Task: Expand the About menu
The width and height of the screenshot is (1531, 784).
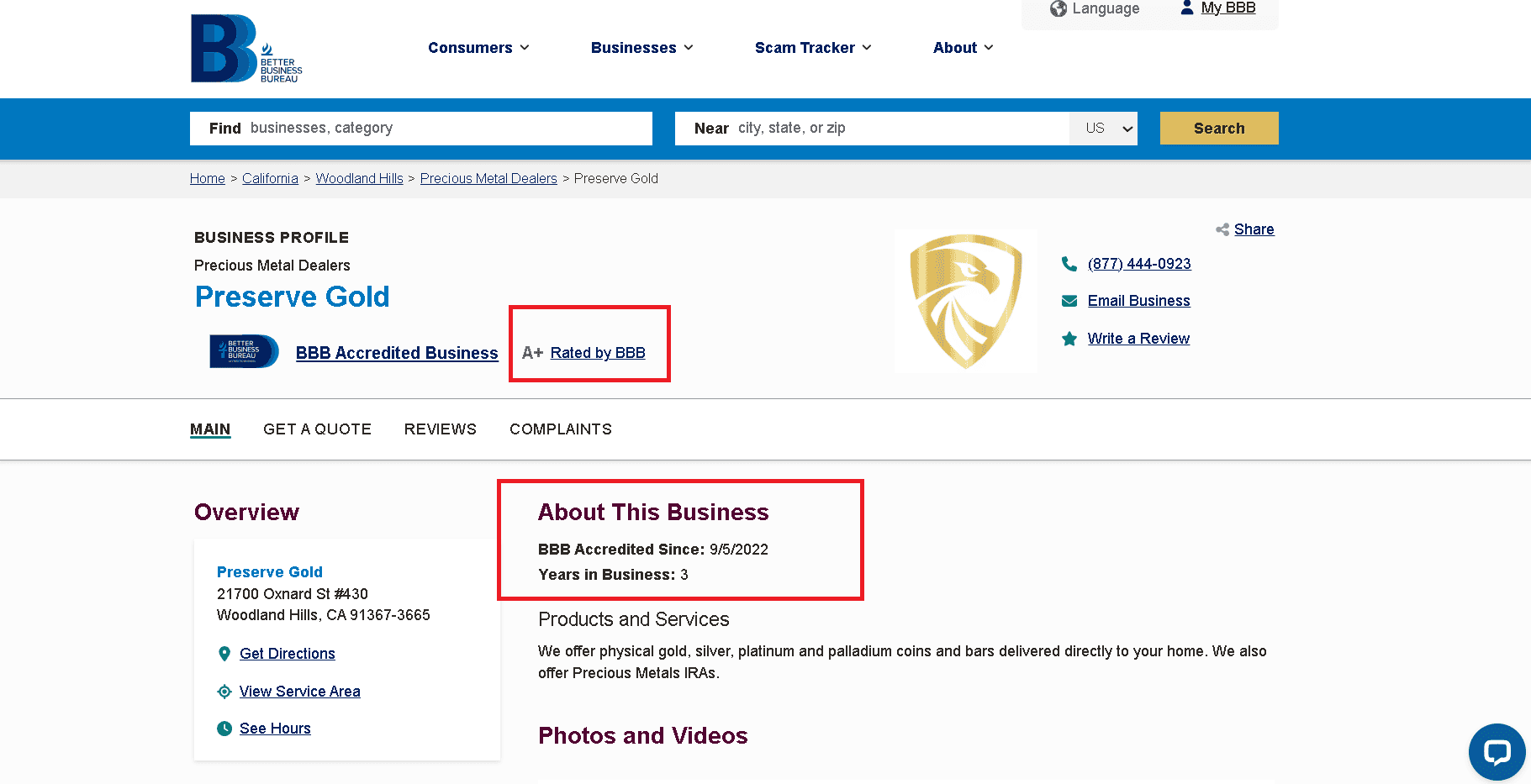Action: [x=963, y=48]
